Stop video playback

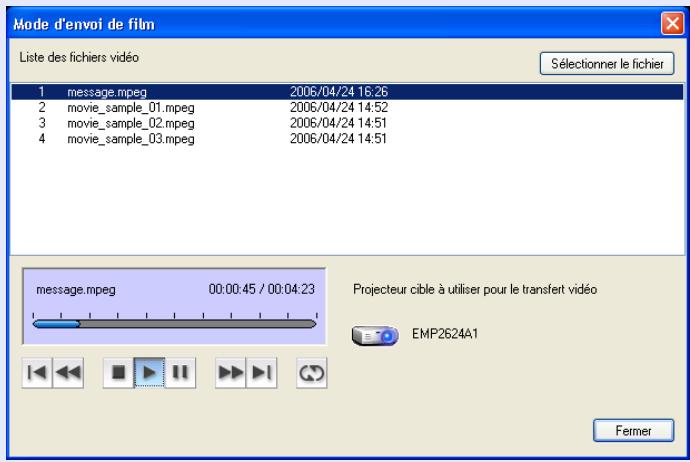(x=118, y=373)
